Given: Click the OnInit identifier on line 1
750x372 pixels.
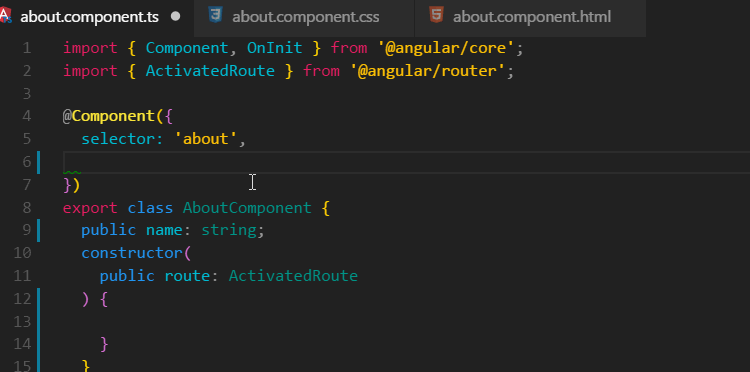Looking at the screenshot, I should pos(275,48).
